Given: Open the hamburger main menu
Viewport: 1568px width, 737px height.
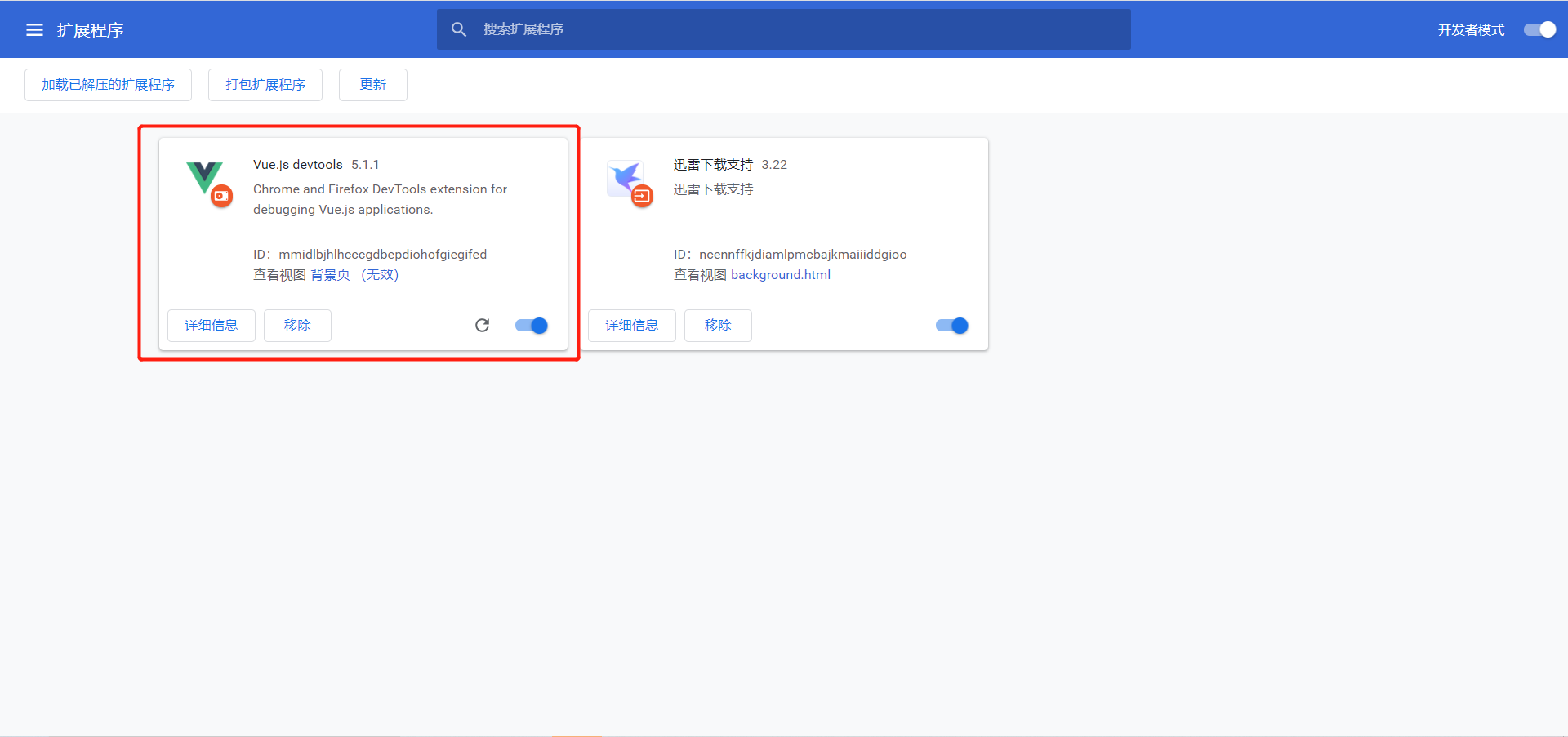Looking at the screenshot, I should [x=34, y=30].
